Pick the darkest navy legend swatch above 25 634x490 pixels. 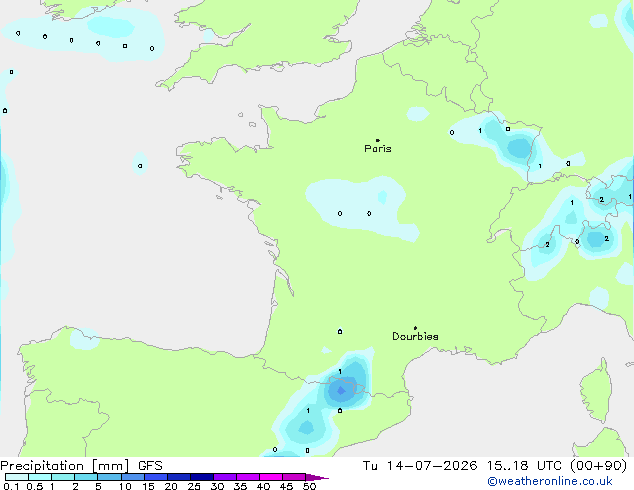tap(202, 477)
